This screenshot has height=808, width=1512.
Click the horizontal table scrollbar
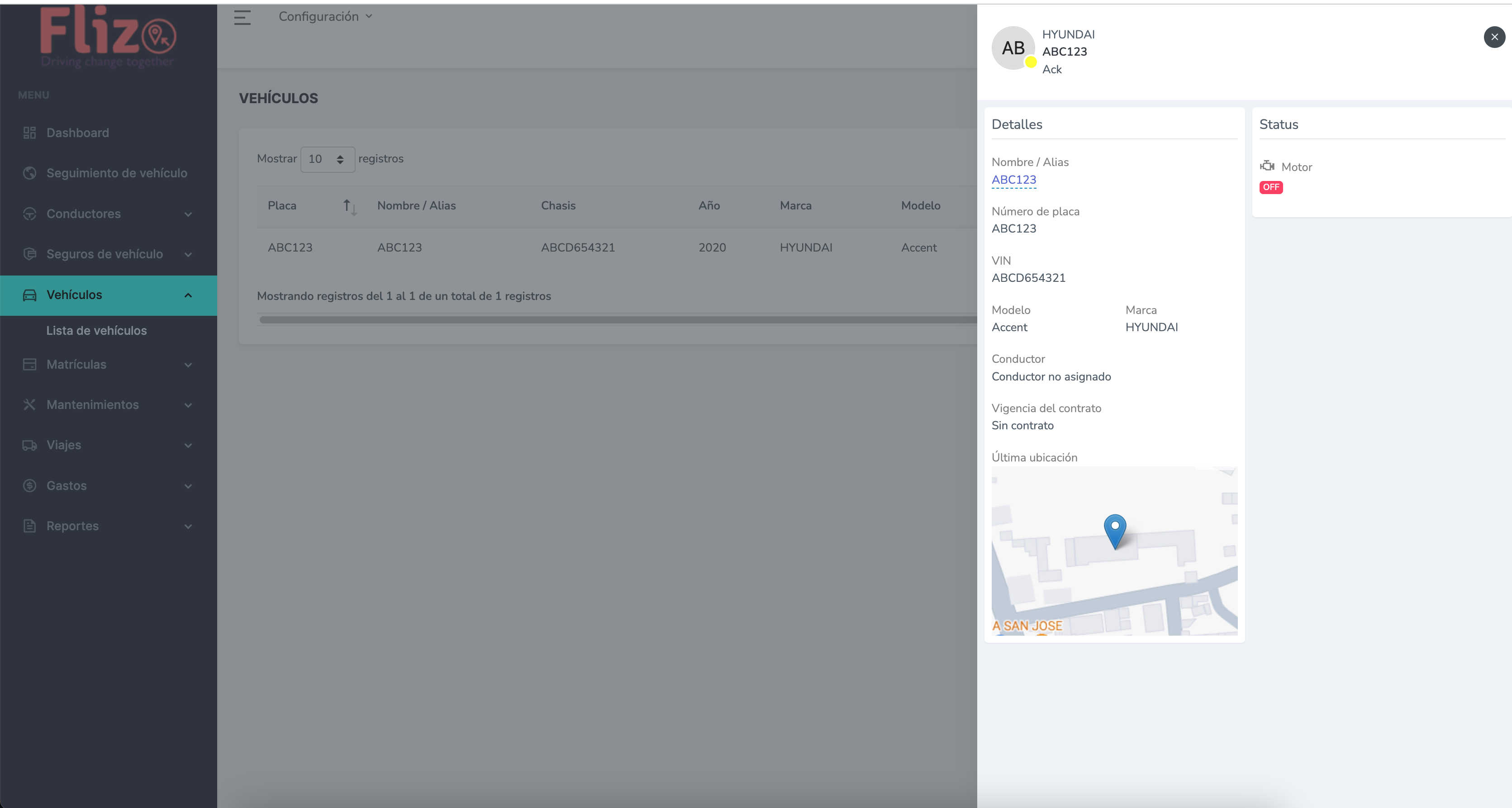point(618,320)
